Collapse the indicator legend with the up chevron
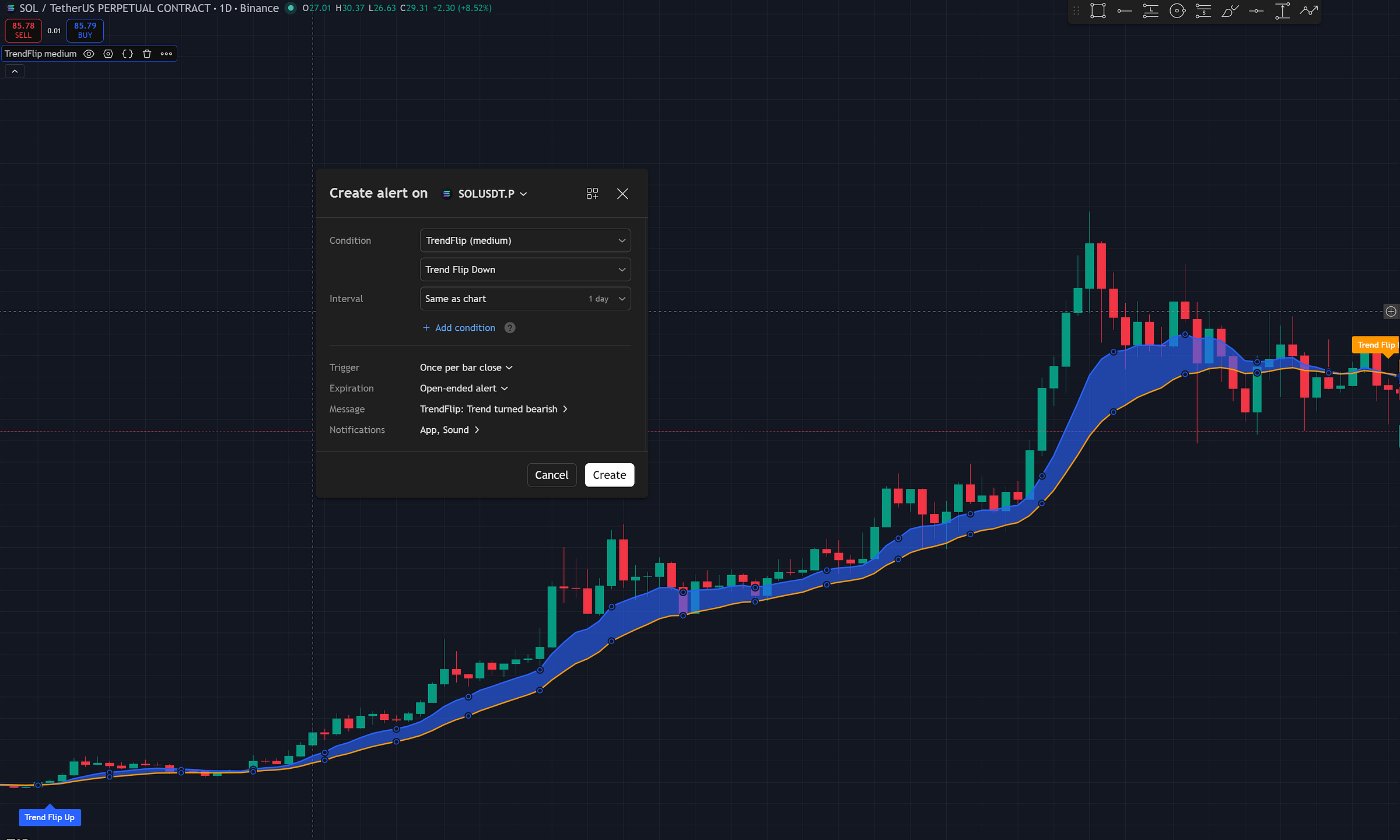The image size is (1400, 840). tap(15, 71)
